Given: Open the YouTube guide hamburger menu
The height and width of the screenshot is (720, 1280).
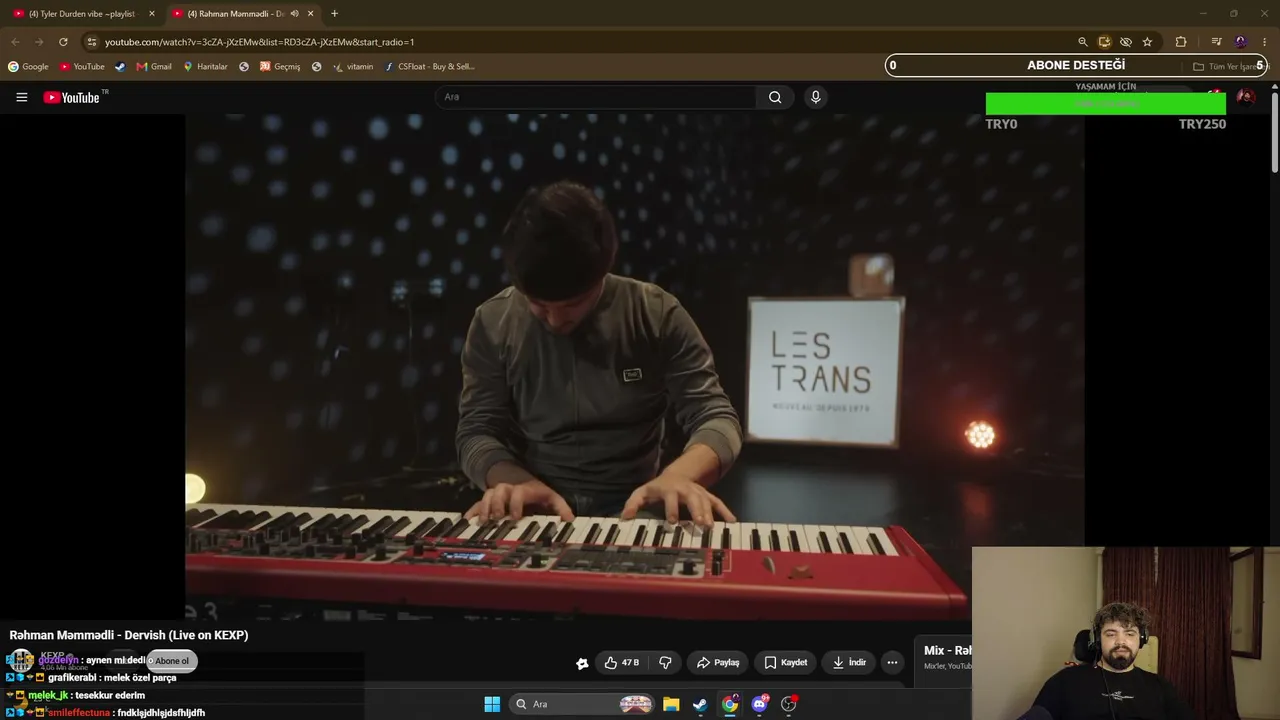Looking at the screenshot, I should click(x=21, y=97).
